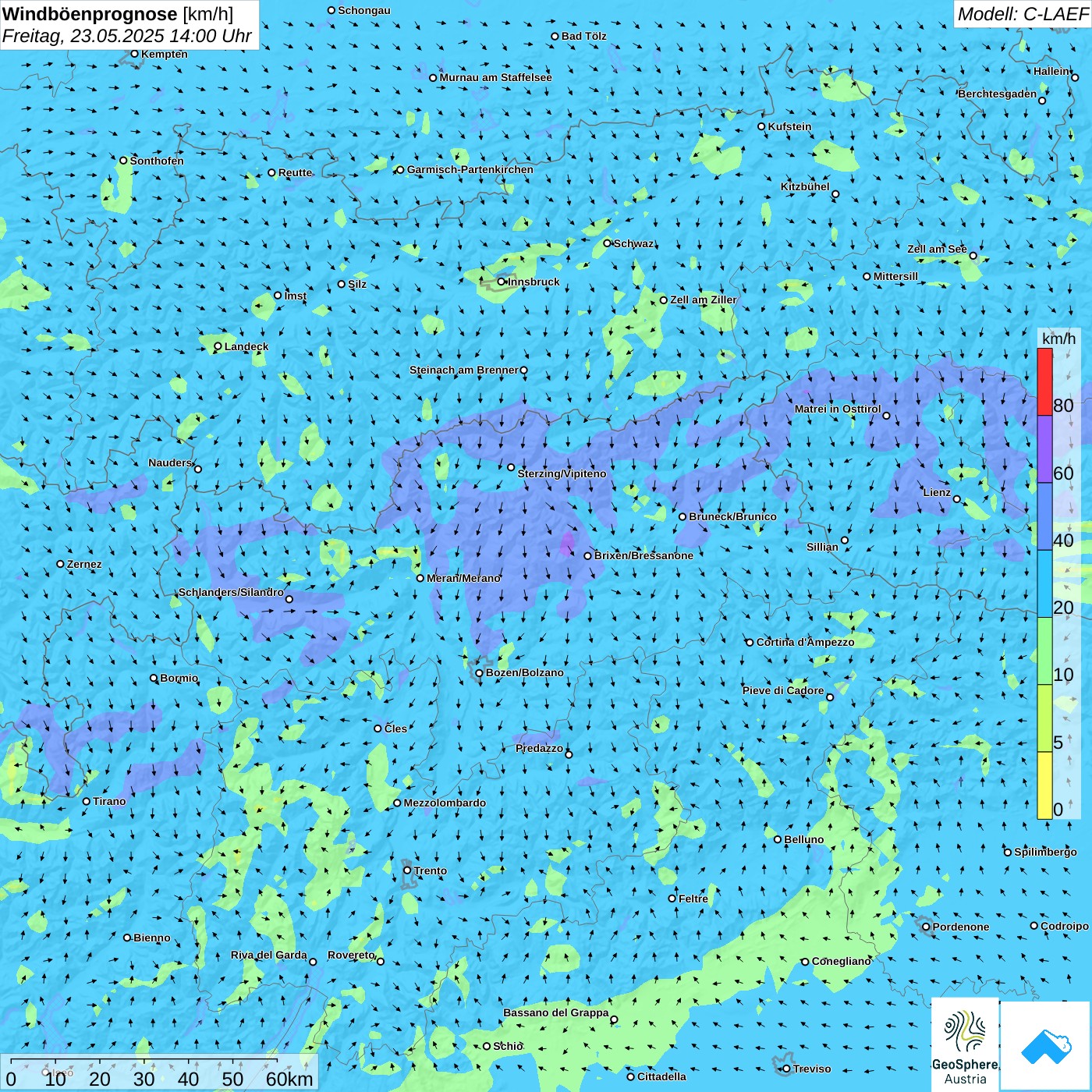The width and height of the screenshot is (1092, 1092).
Task: Click the date 'Freitag, 23.05.2025 14:00 Uhr'
Action: coord(127,36)
